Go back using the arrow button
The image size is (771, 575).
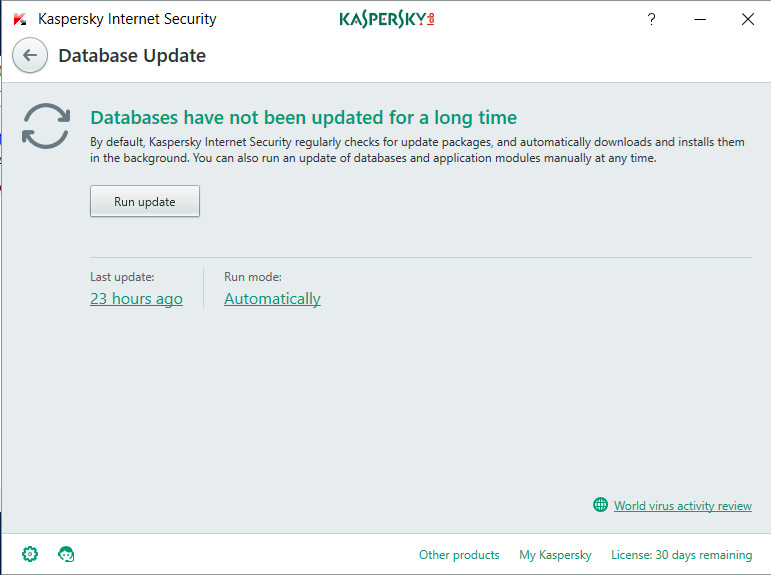(x=30, y=56)
